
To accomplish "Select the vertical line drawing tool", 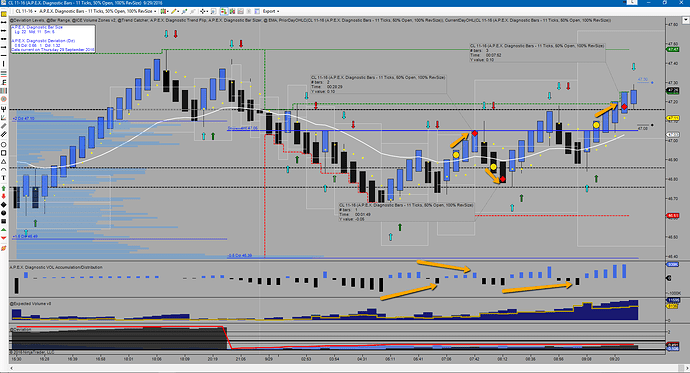I will click(4, 64).
